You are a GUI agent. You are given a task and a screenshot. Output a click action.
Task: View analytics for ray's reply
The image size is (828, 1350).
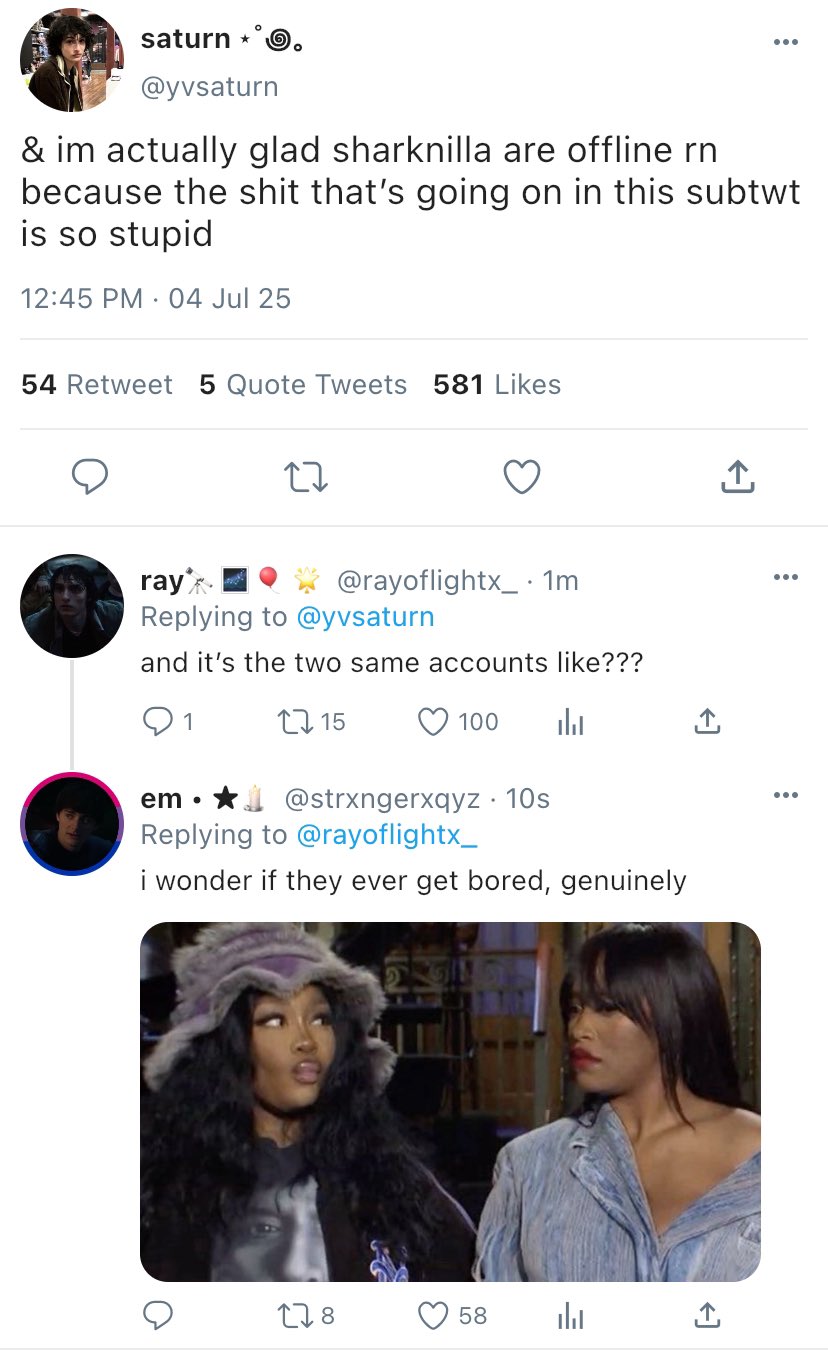click(x=570, y=721)
